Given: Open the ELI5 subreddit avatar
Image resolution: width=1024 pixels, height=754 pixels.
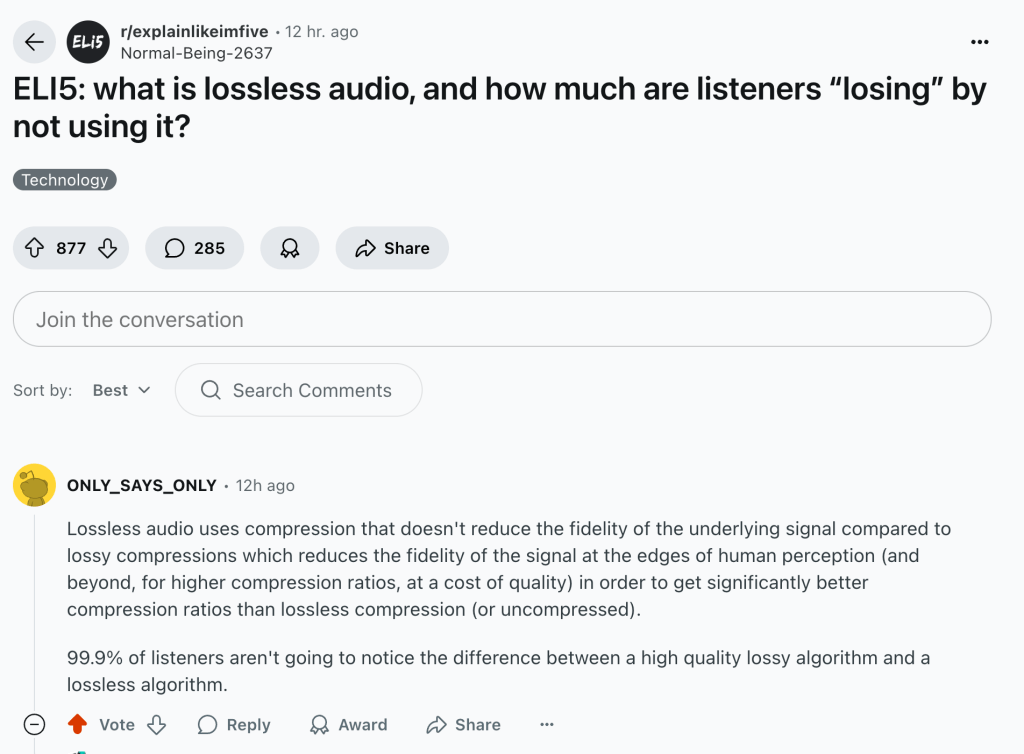Looking at the screenshot, I should click(x=86, y=41).
